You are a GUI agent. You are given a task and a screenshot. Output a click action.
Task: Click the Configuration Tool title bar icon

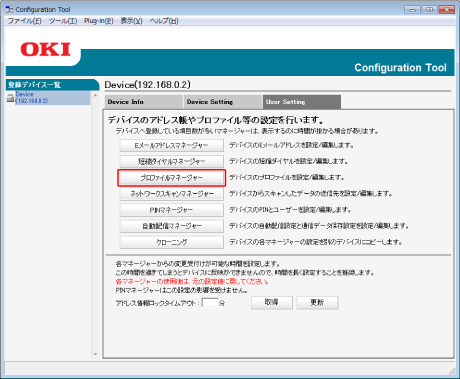tap(9, 9)
